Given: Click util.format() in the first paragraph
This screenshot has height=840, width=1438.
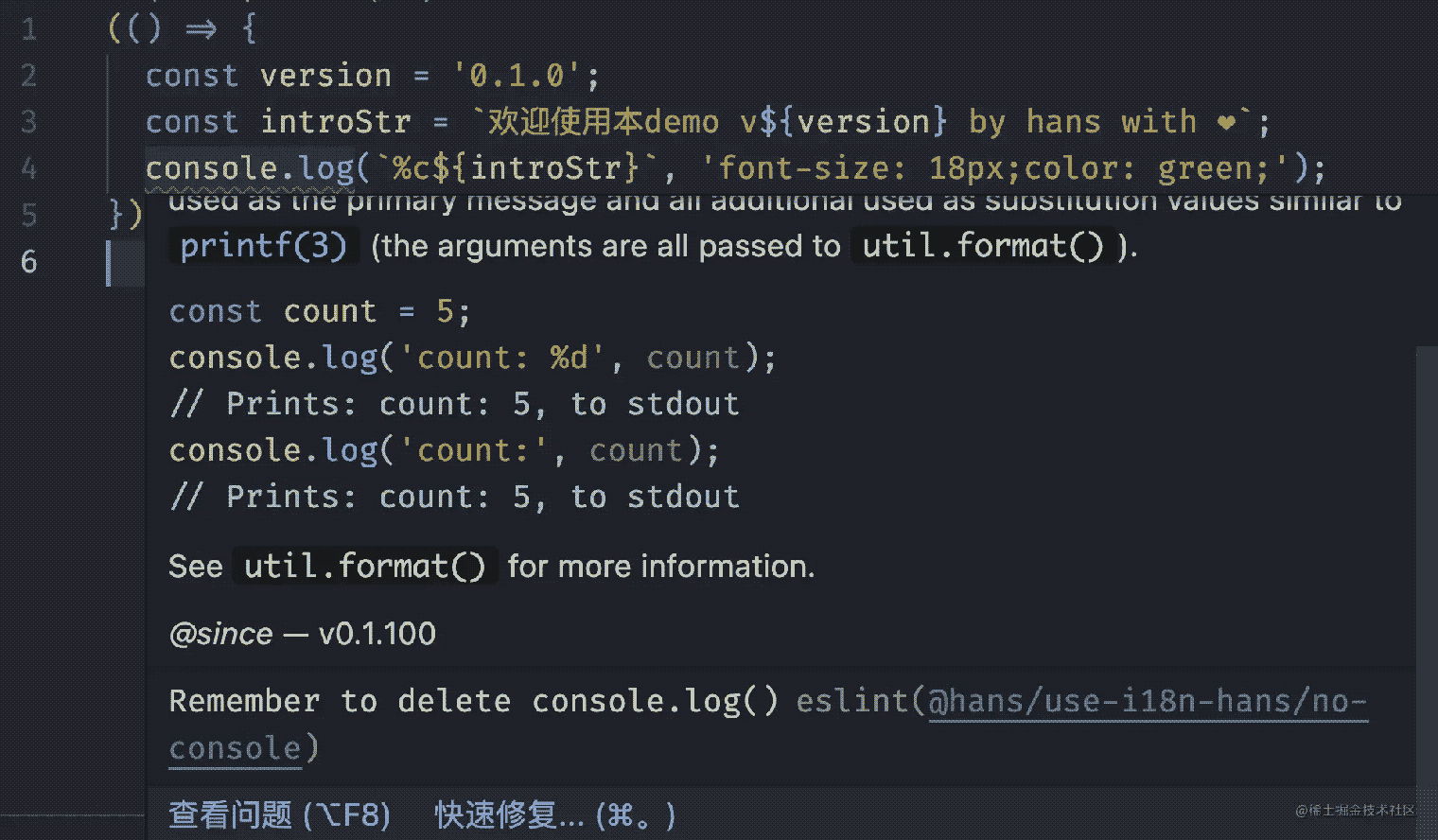Looking at the screenshot, I should click(x=982, y=246).
